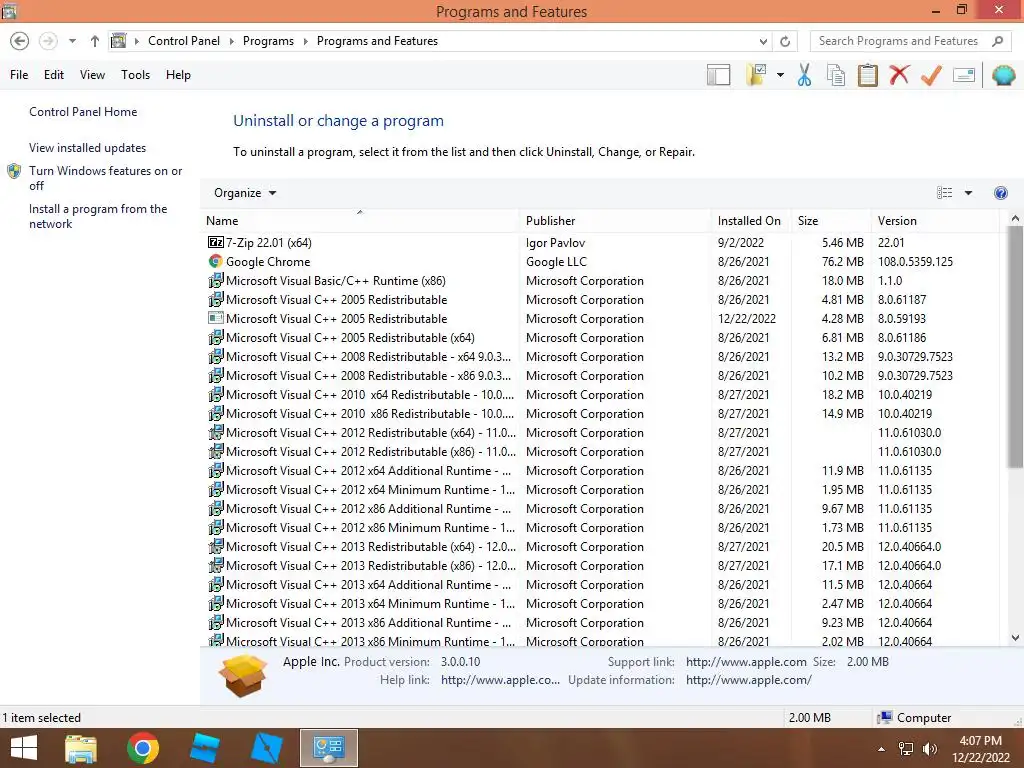Viewport: 1024px width, 768px height.
Task: Click Control Panel in the breadcrumb
Action: pyautogui.click(x=184, y=41)
